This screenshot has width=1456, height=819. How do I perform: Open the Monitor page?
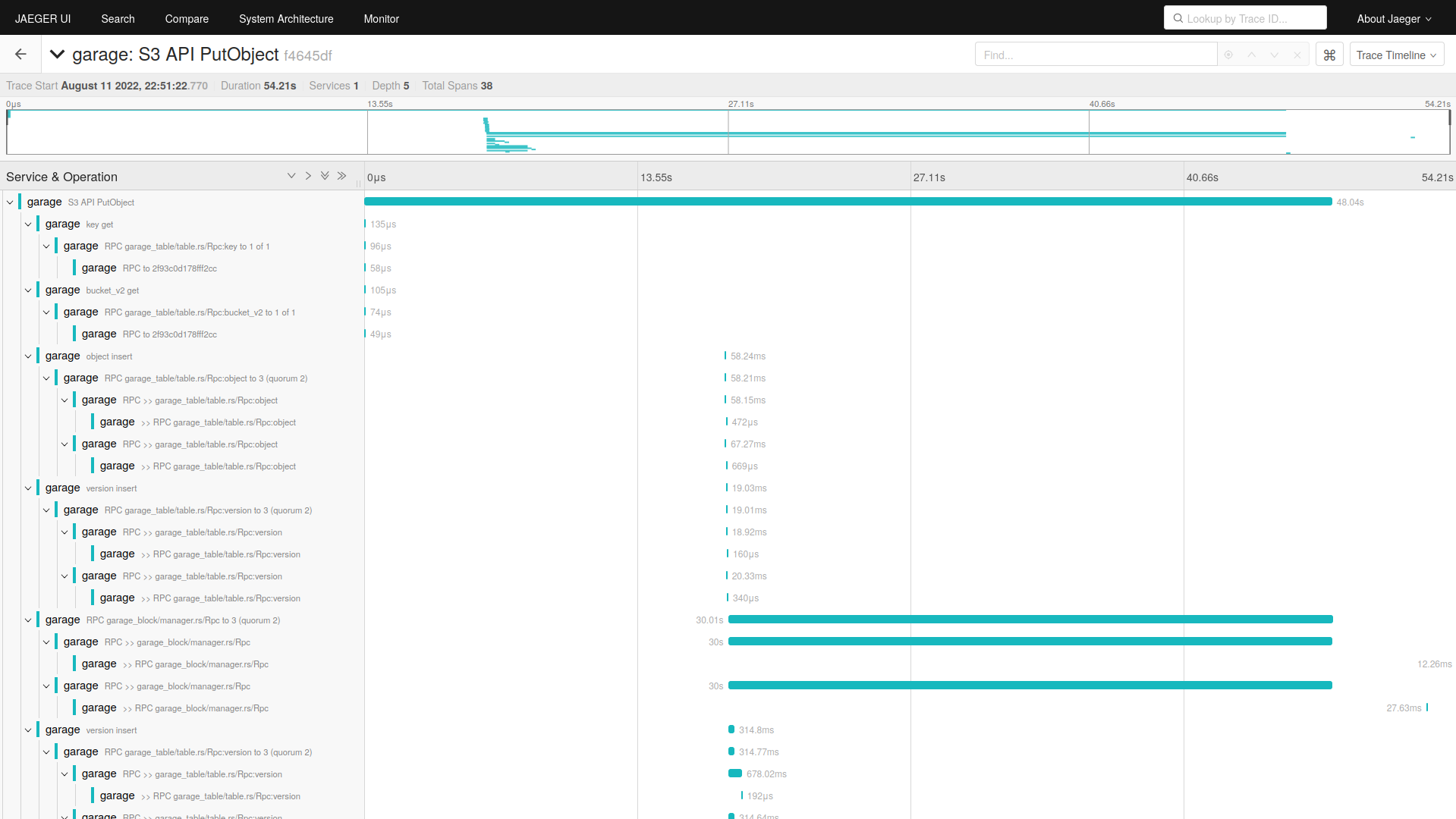[x=381, y=18]
